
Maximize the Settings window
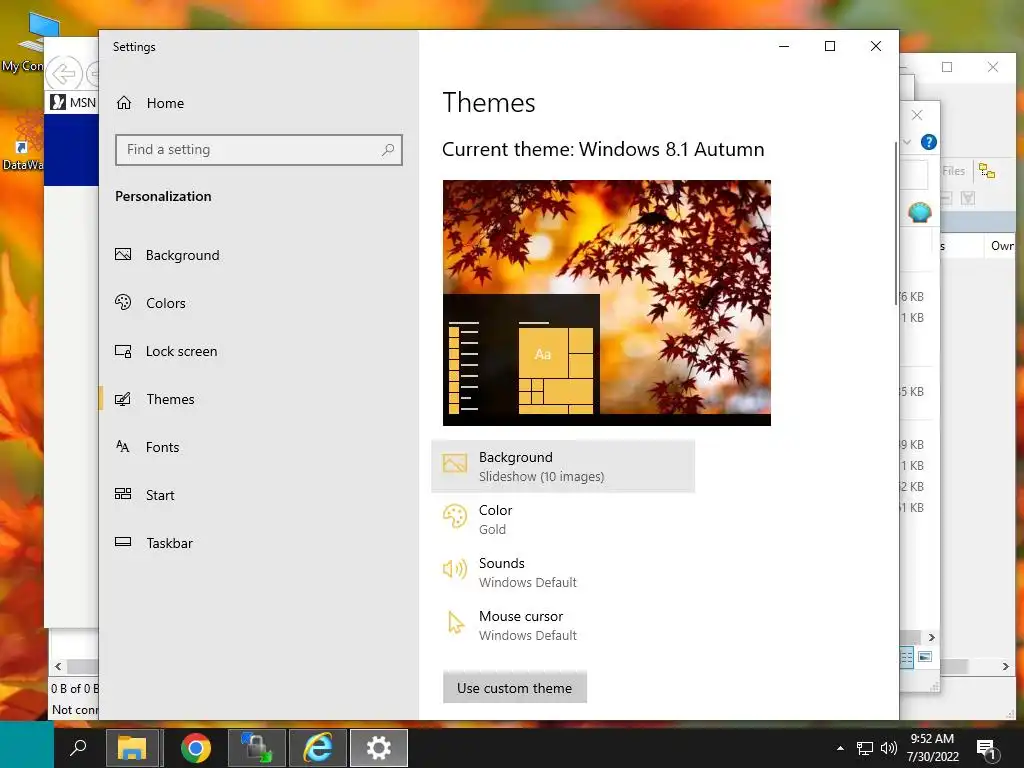coord(829,46)
